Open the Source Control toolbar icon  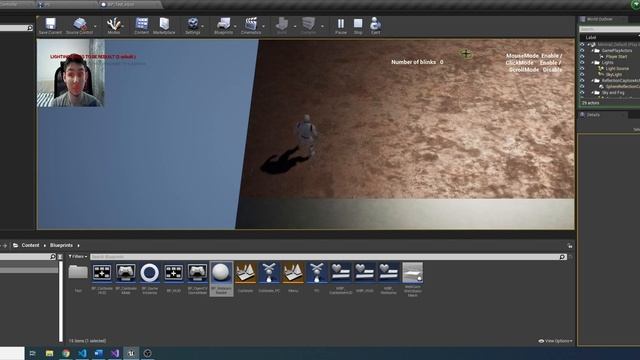click(x=80, y=26)
